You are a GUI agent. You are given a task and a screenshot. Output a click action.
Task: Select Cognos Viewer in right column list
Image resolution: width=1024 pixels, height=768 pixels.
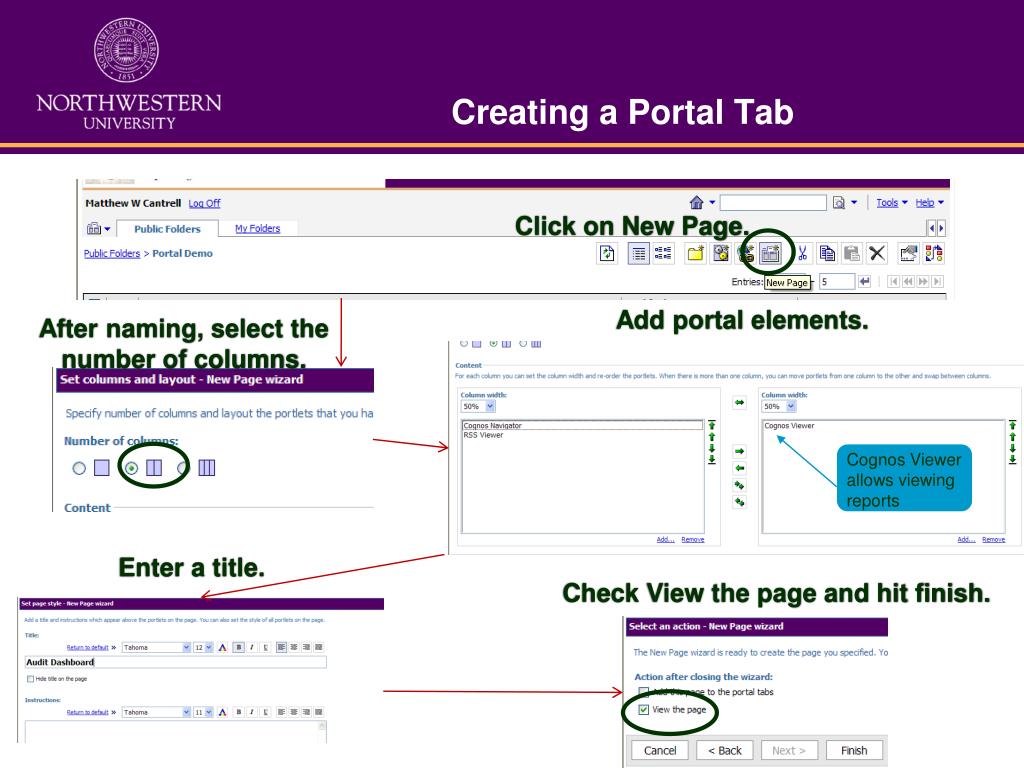[789, 426]
